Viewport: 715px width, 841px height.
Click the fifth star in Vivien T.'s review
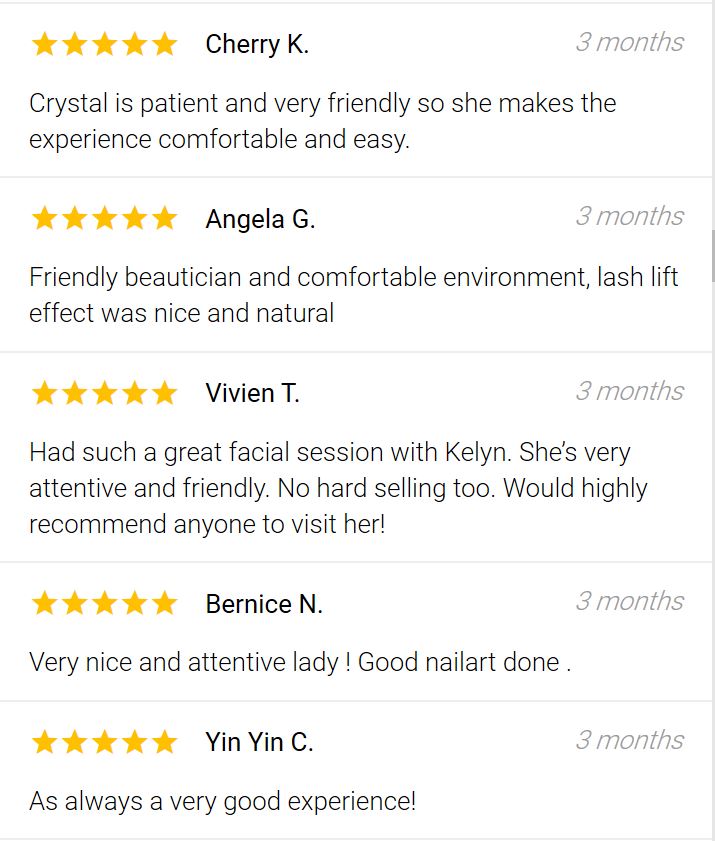pyautogui.click(x=164, y=393)
